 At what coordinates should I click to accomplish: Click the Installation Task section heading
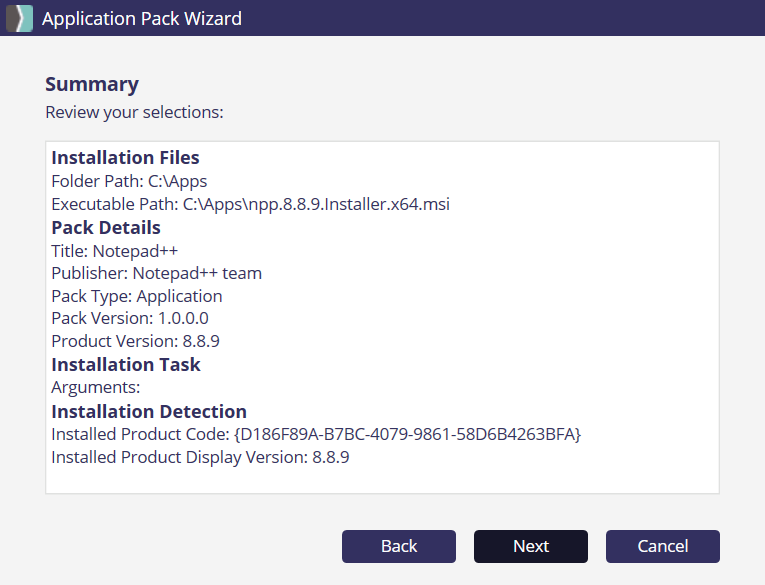coord(126,364)
